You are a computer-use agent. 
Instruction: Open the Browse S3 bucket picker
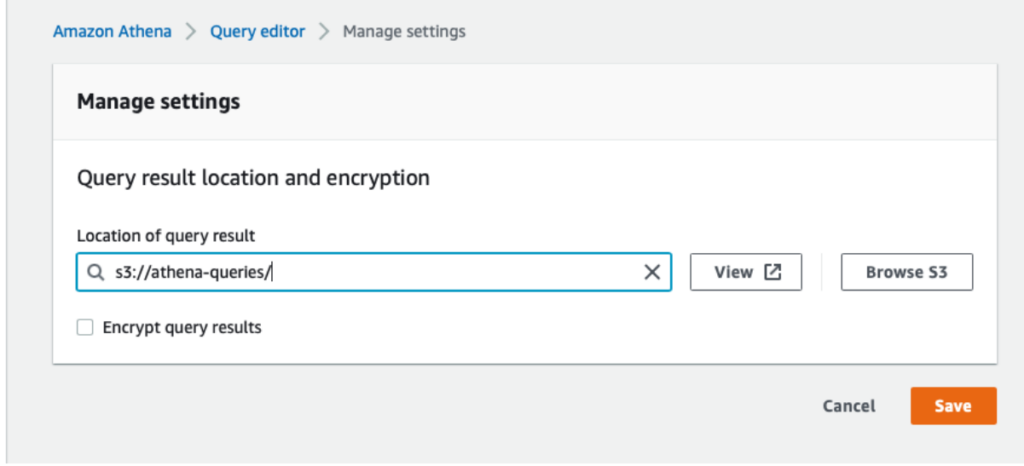[906, 272]
